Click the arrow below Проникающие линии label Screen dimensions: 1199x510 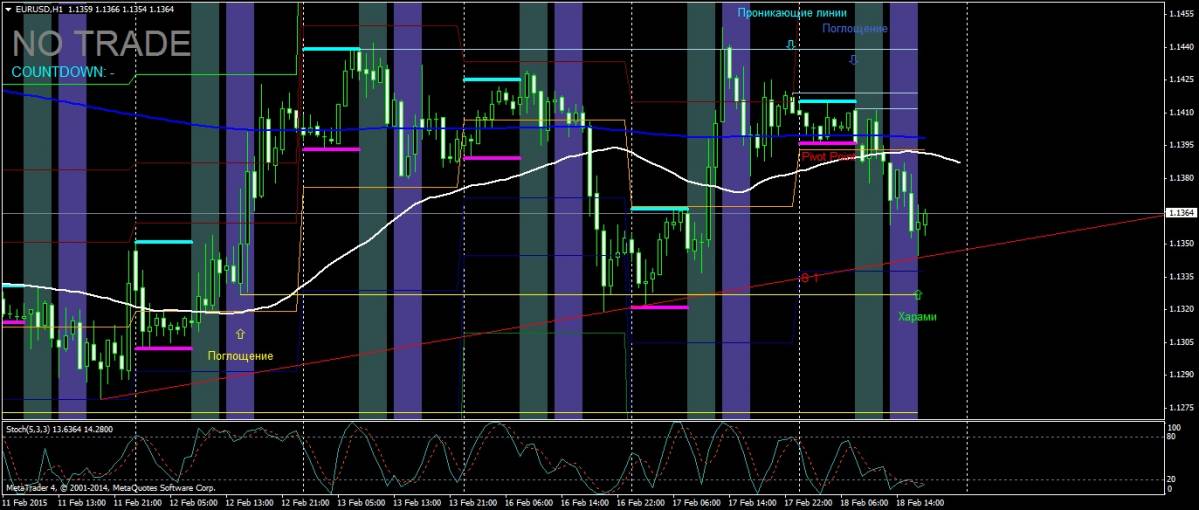(x=790, y=45)
